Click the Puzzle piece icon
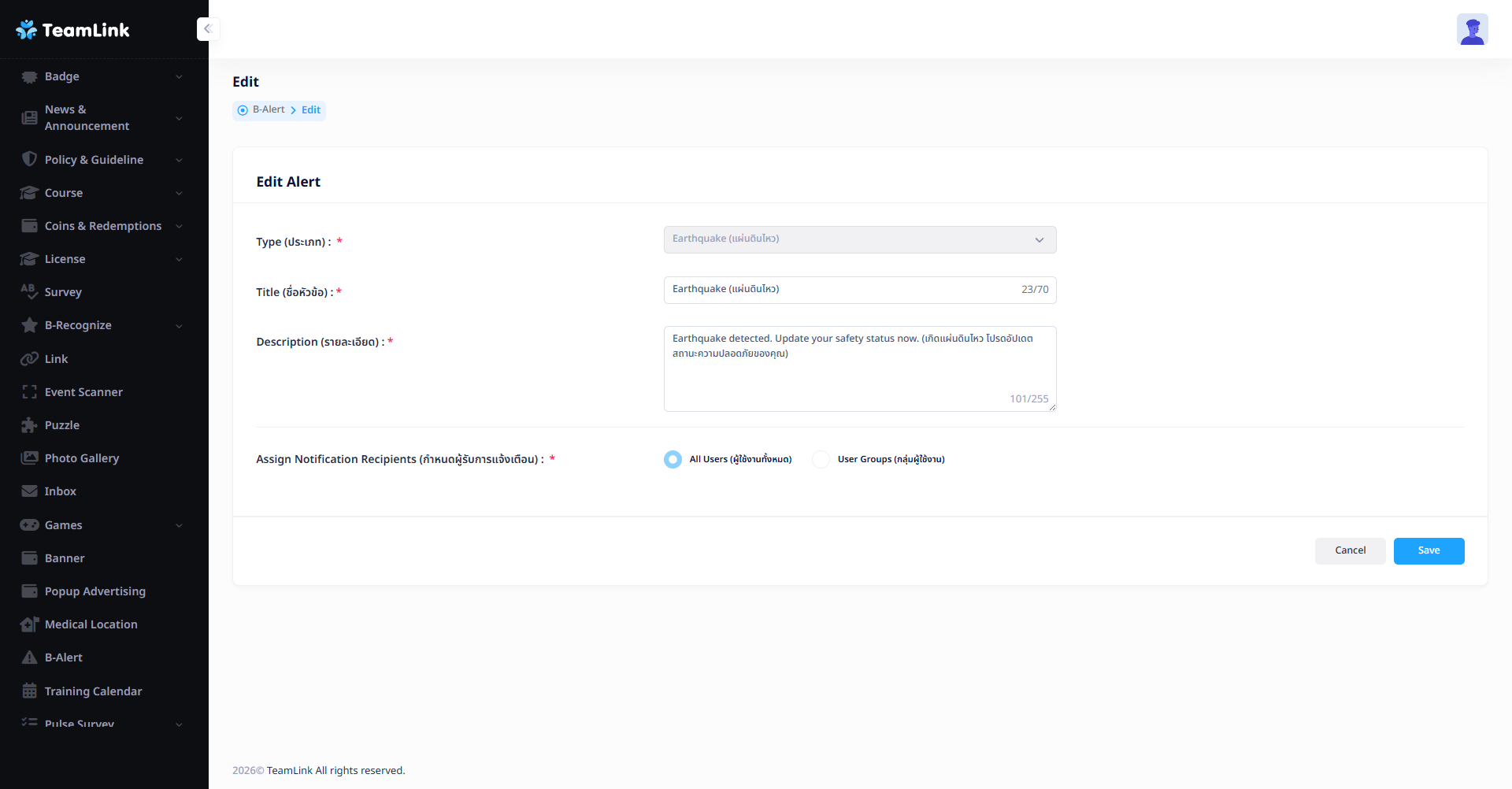 pos(30,425)
